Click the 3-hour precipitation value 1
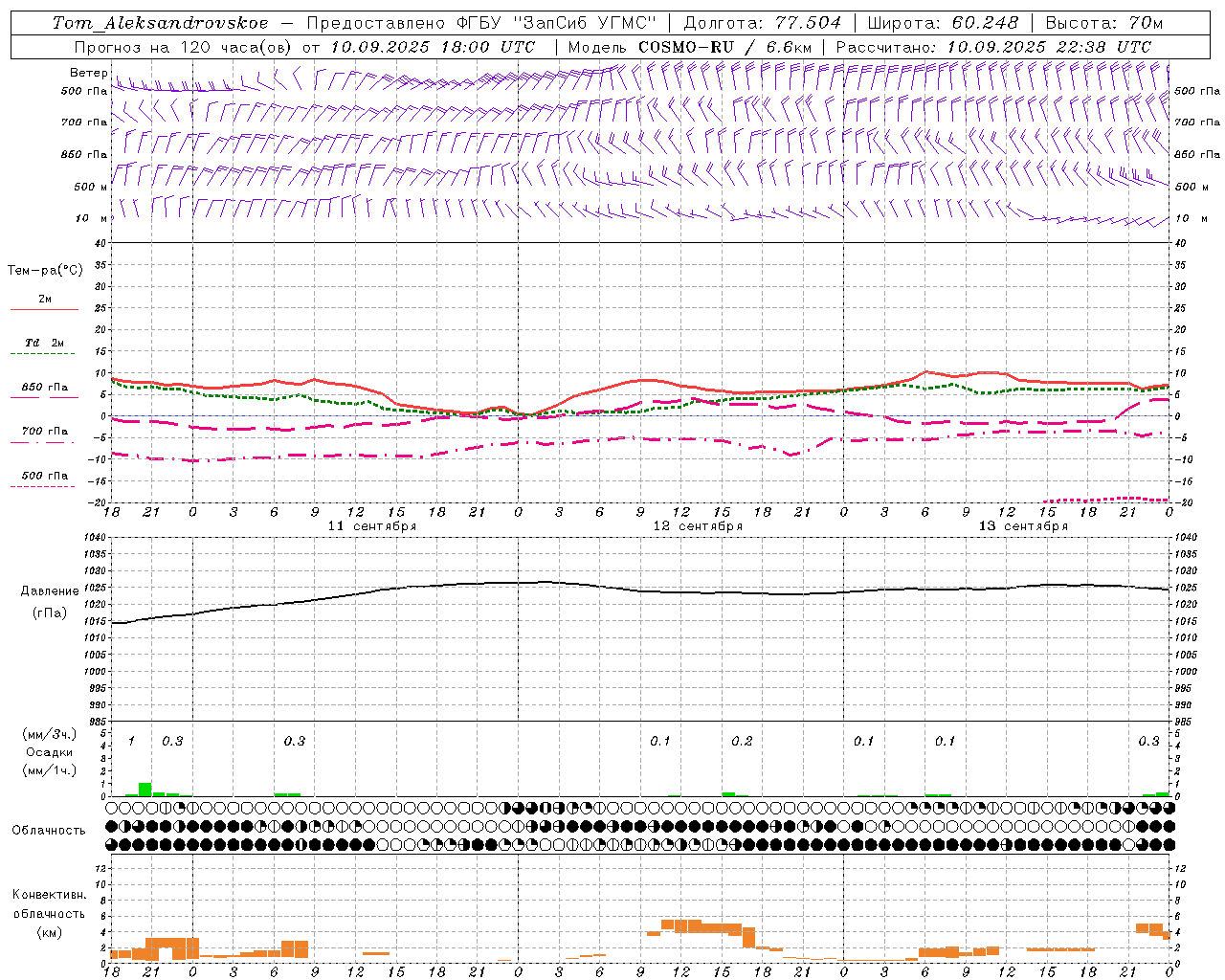This screenshot has width=1225, height=980. tap(131, 741)
